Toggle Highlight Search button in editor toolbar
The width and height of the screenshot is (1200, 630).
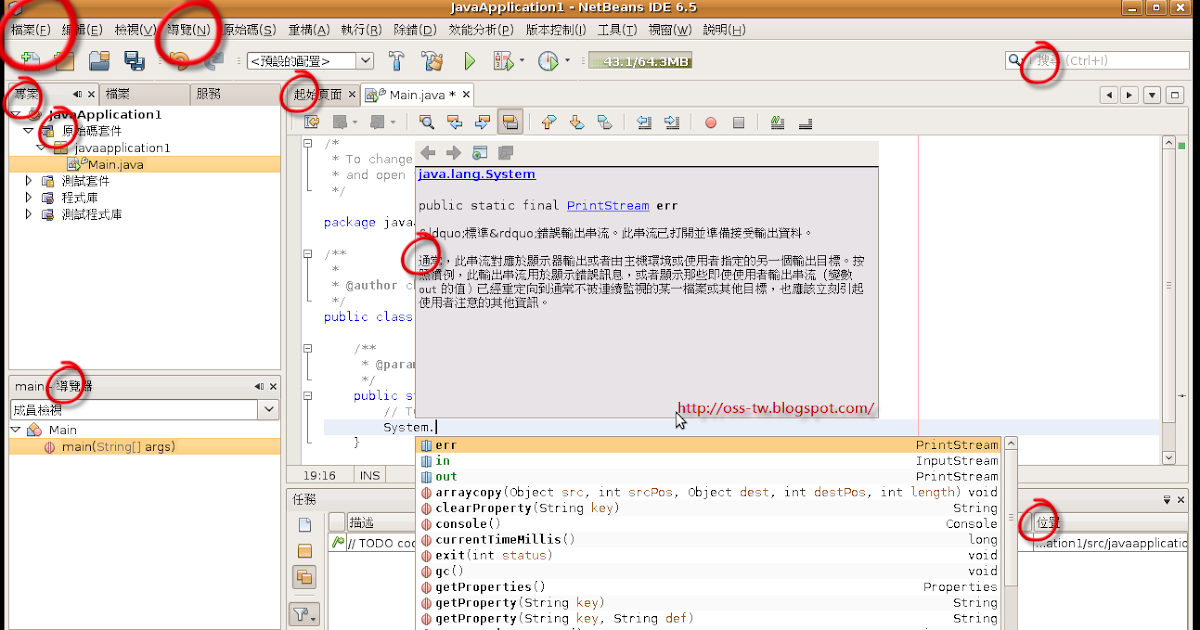coord(510,122)
